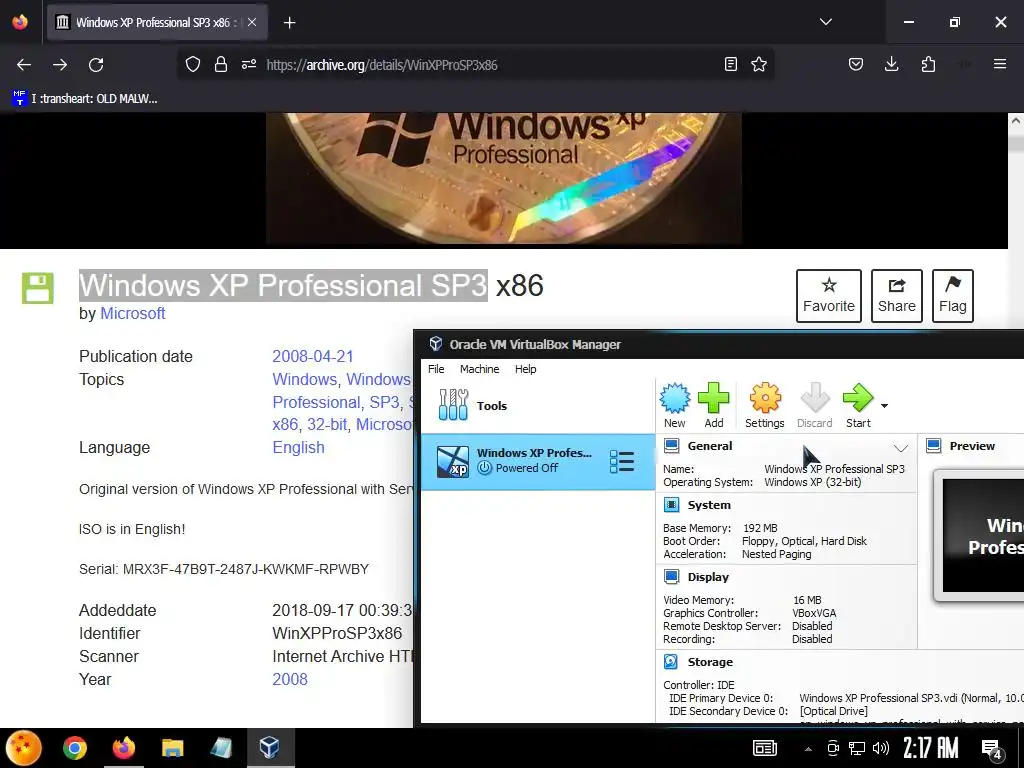Open the Year 2008 link
The width and height of the screenshot is (1024, 768).
click(x=290, y=679)
